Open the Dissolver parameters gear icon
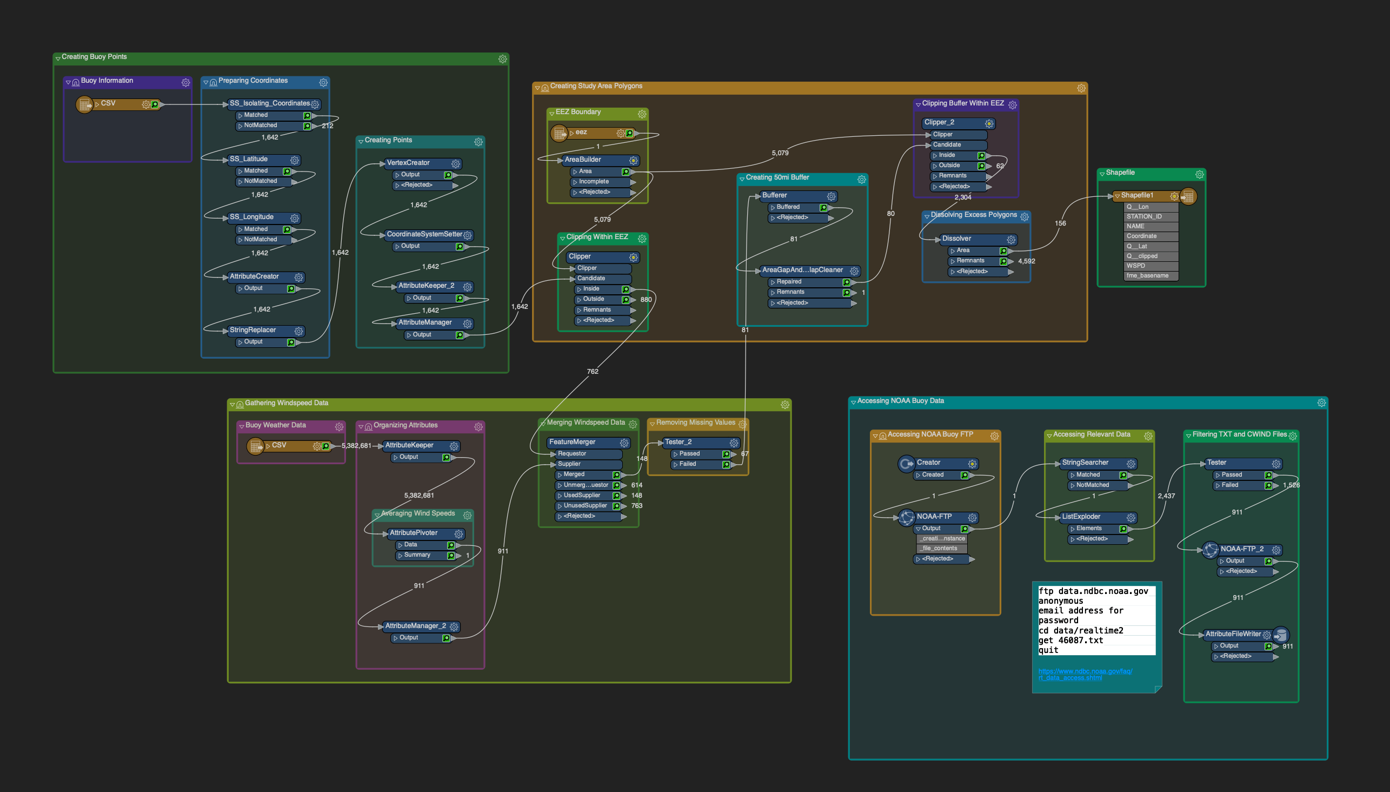Screen dimensions: 1390x792 [1011, 239]
